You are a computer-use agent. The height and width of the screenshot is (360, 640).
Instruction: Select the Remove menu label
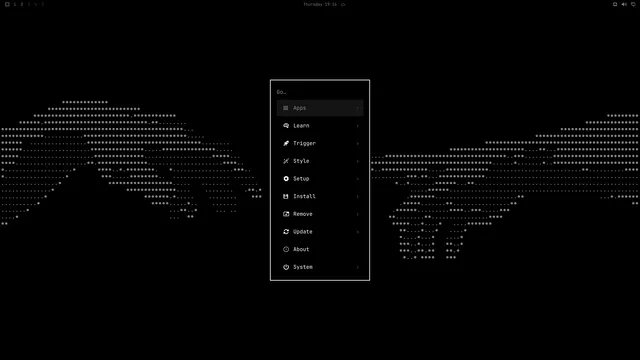click(303, 214)
